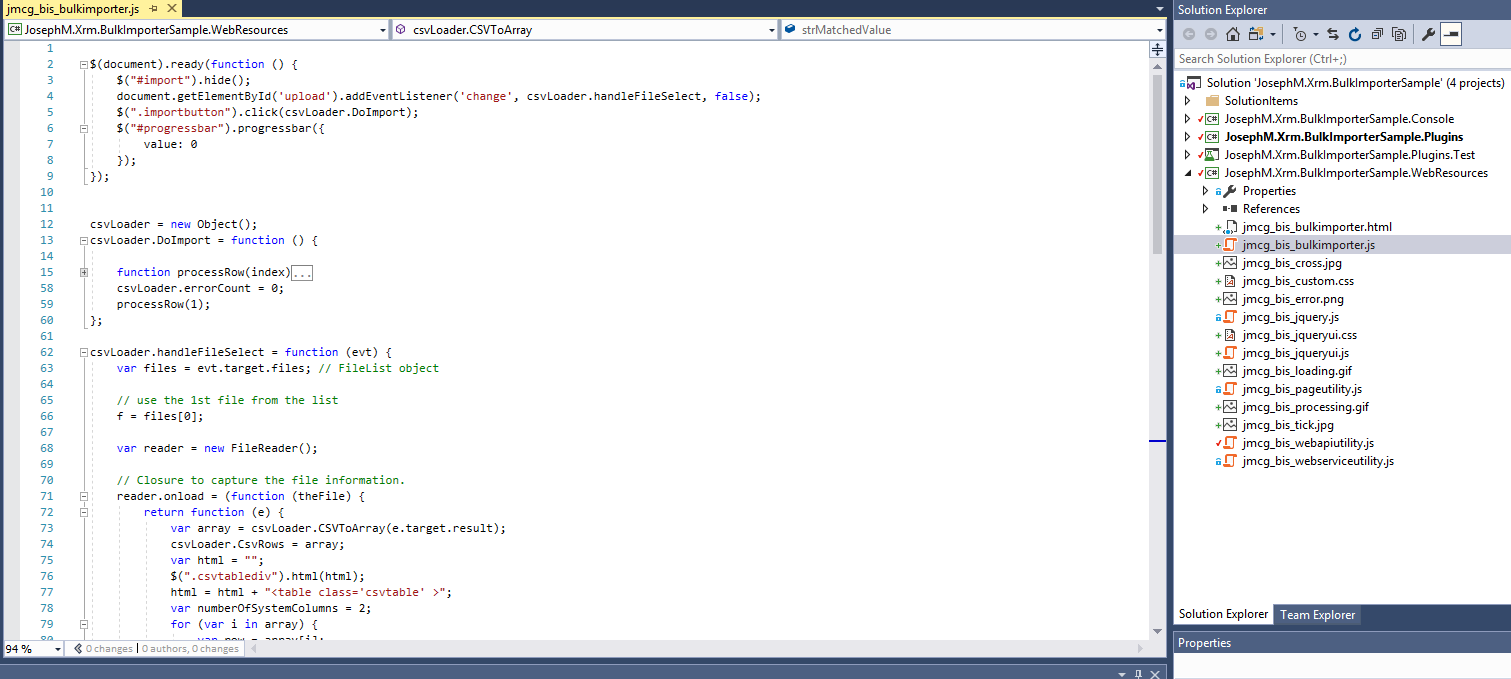Open Properties via the wrench icon
The width and height of the screenshot is (1511, 679).
coord(1429,33)
